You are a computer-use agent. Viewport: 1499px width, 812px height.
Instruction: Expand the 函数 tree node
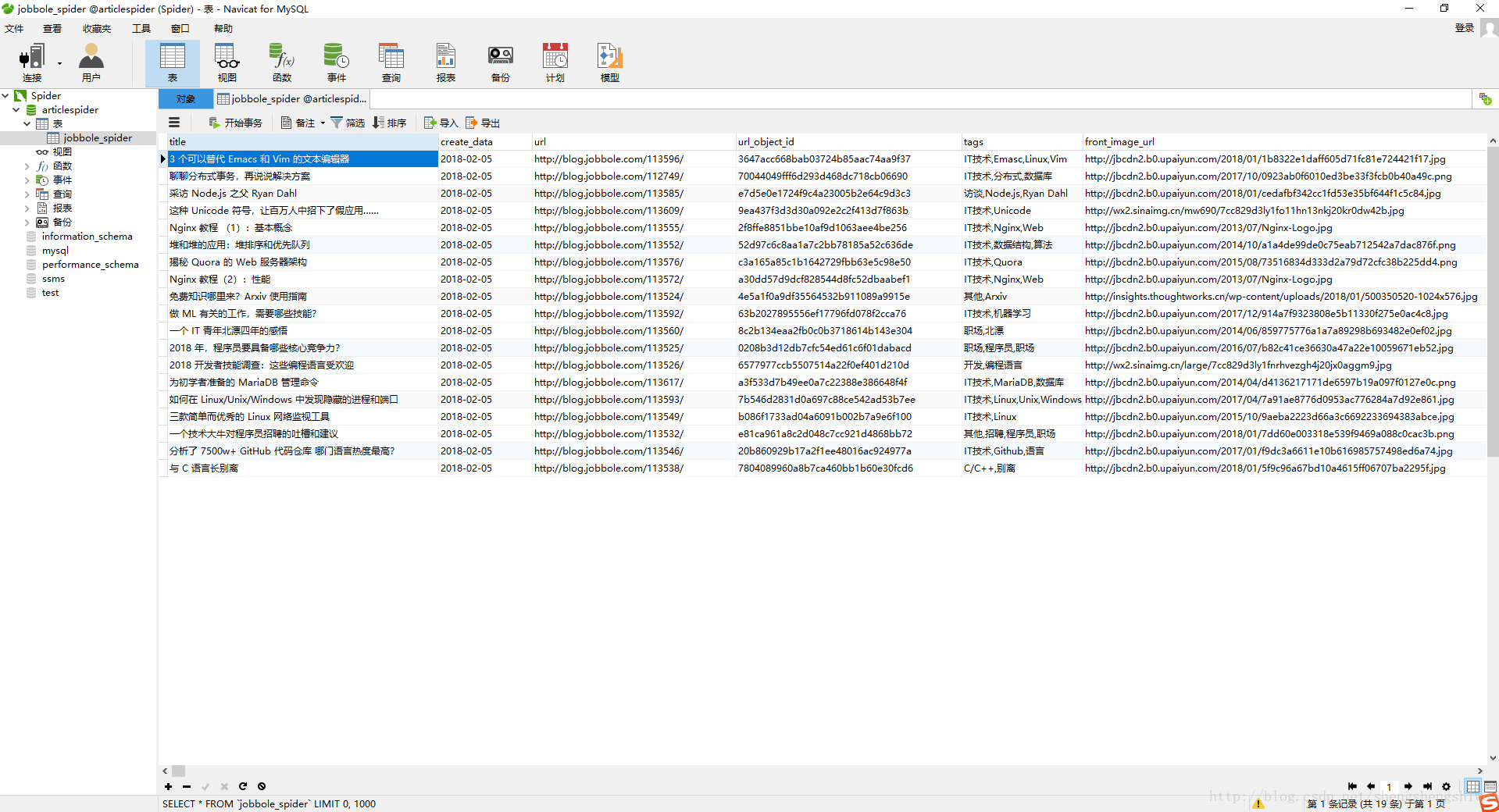click(x=27, y=166)
